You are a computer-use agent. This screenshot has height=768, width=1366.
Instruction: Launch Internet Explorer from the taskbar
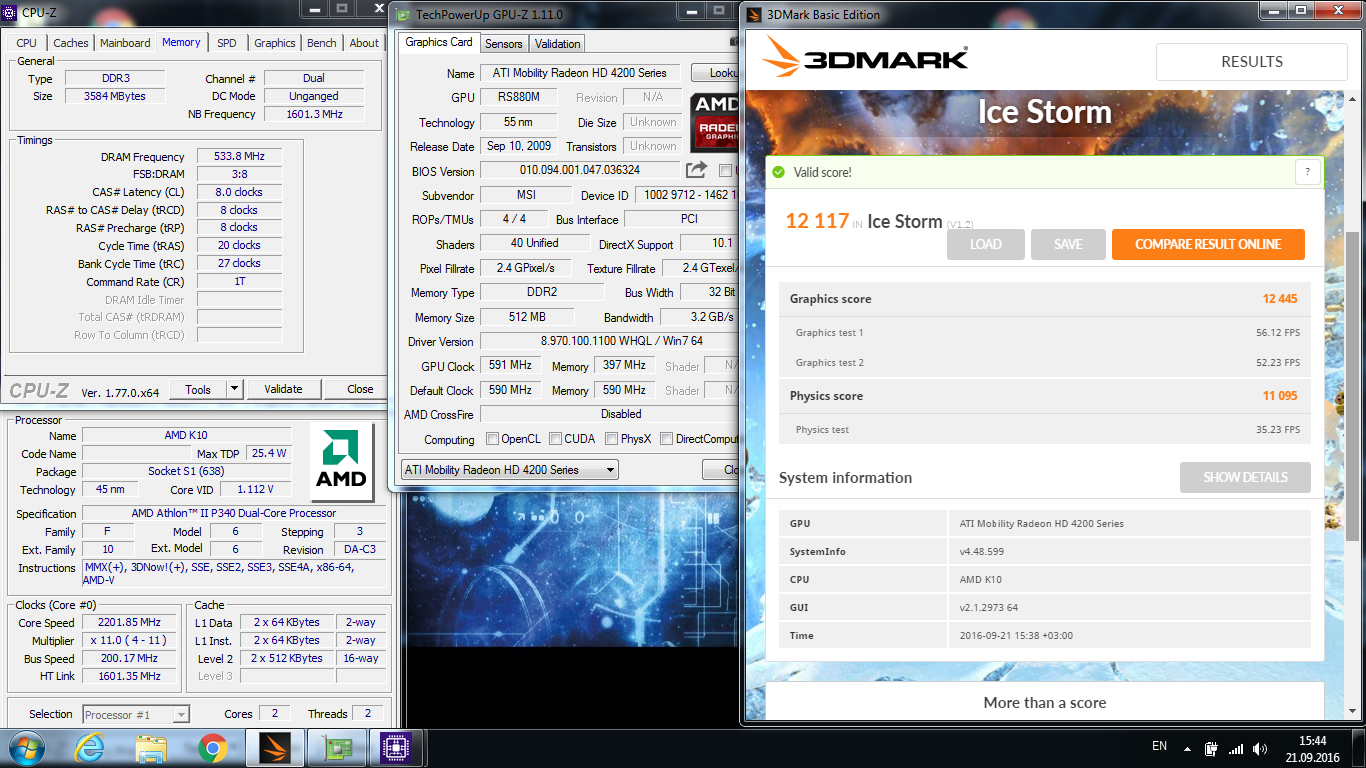click(x=89, y=748)
